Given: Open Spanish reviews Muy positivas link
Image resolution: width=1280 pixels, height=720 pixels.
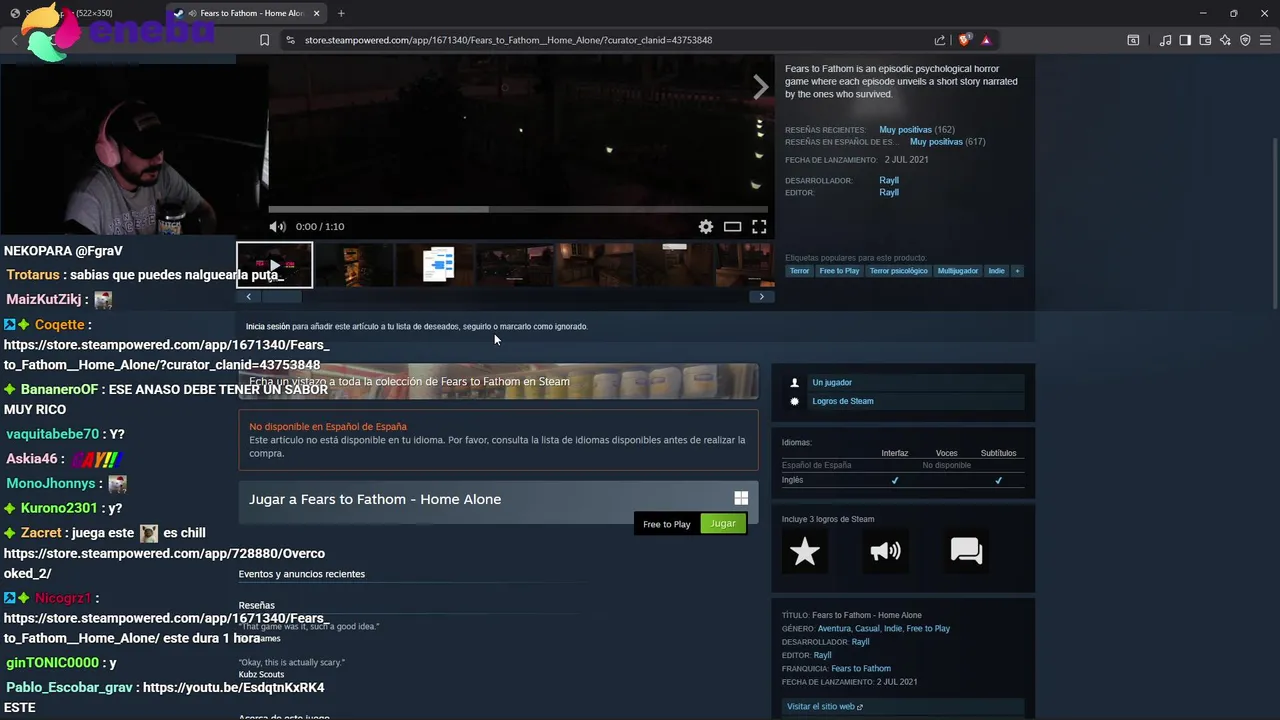Looking at the screenshot, I should 936,142.
